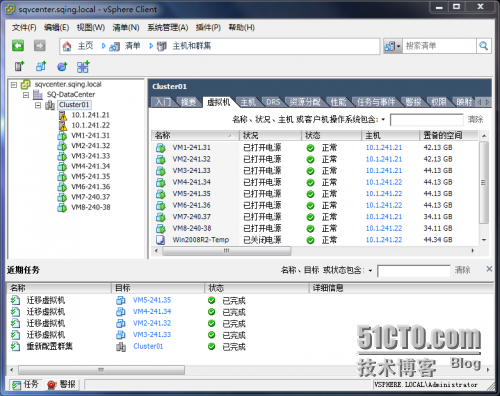
Task: Click the green Back navigation arrow
Action: click(18, 45)
